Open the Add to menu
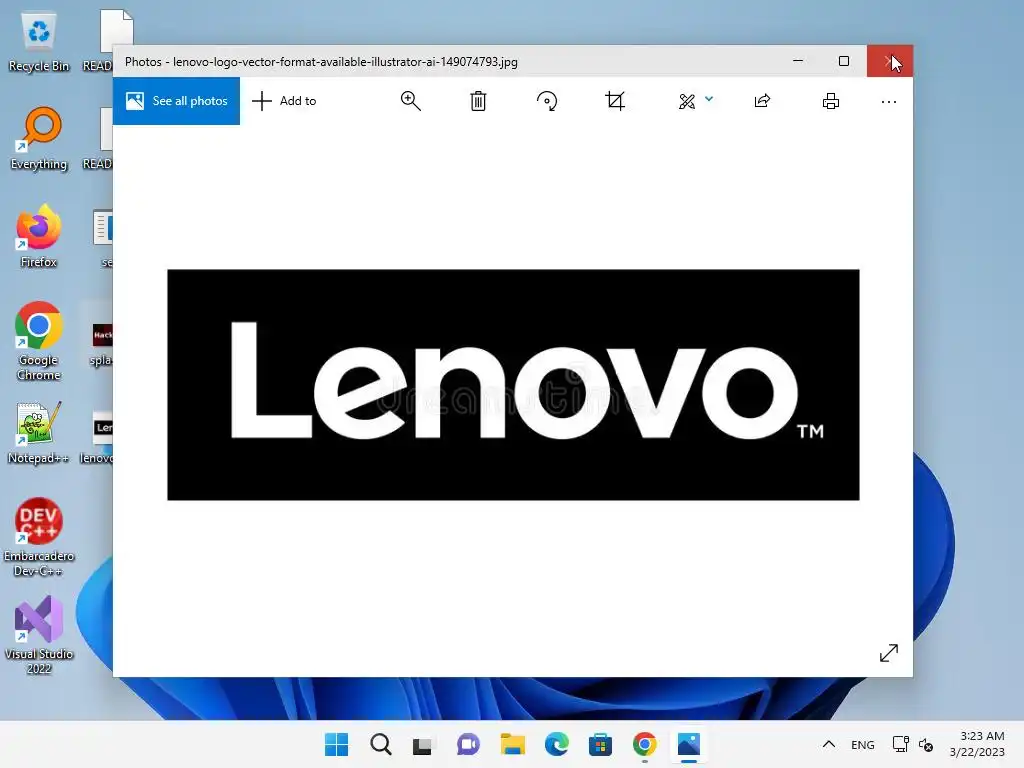Screen dimensions: 1024x768 coord(284,101)
